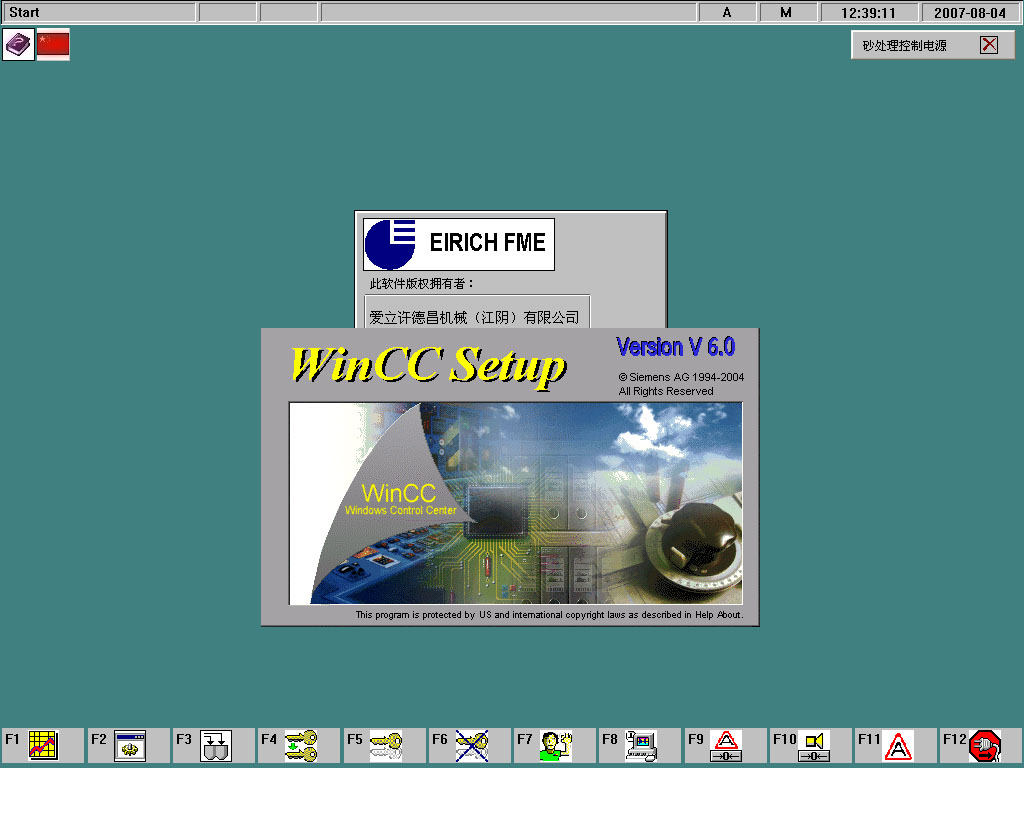This screenshot has height=824, width=1024.
Task: Click the Version V 6.0 text
Action: click(x=676, y=347)
